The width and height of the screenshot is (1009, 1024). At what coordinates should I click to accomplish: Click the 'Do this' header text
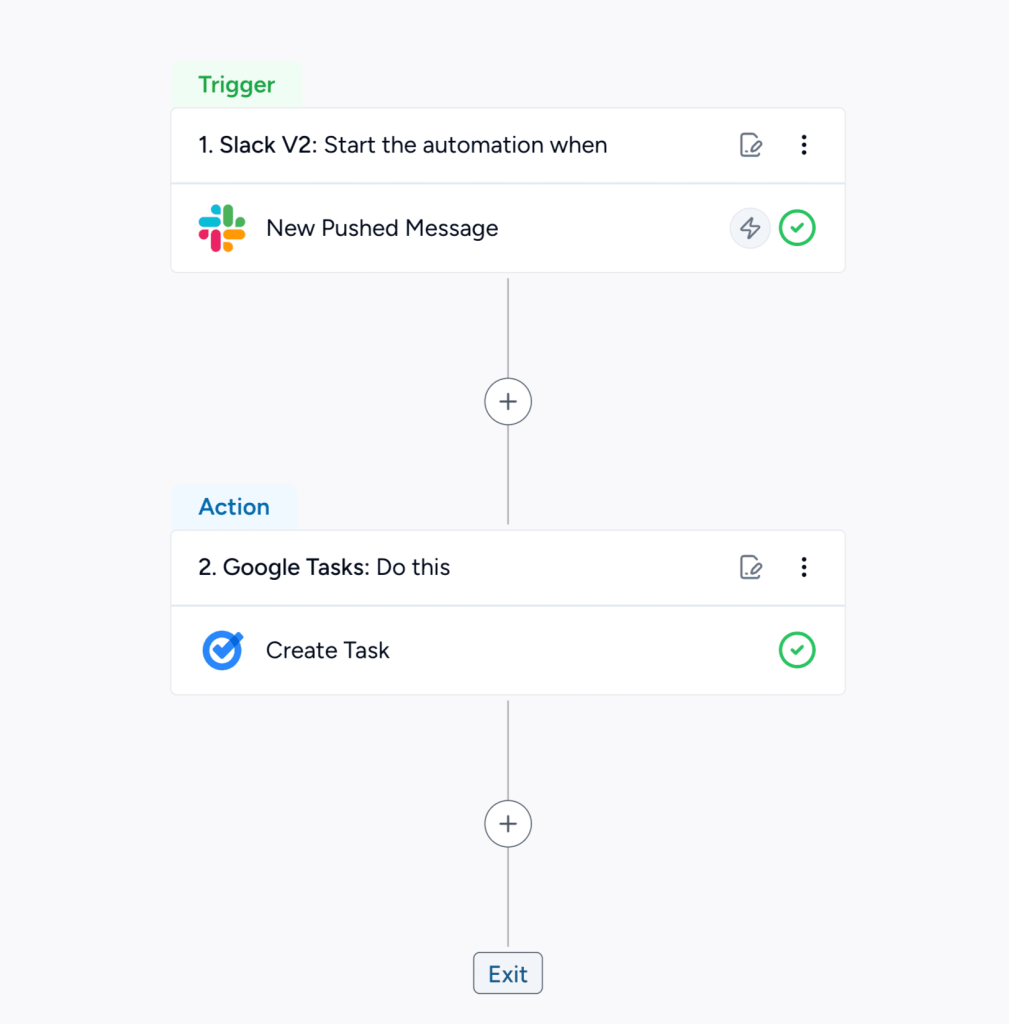pyautogui.click(x=413, y=568)
